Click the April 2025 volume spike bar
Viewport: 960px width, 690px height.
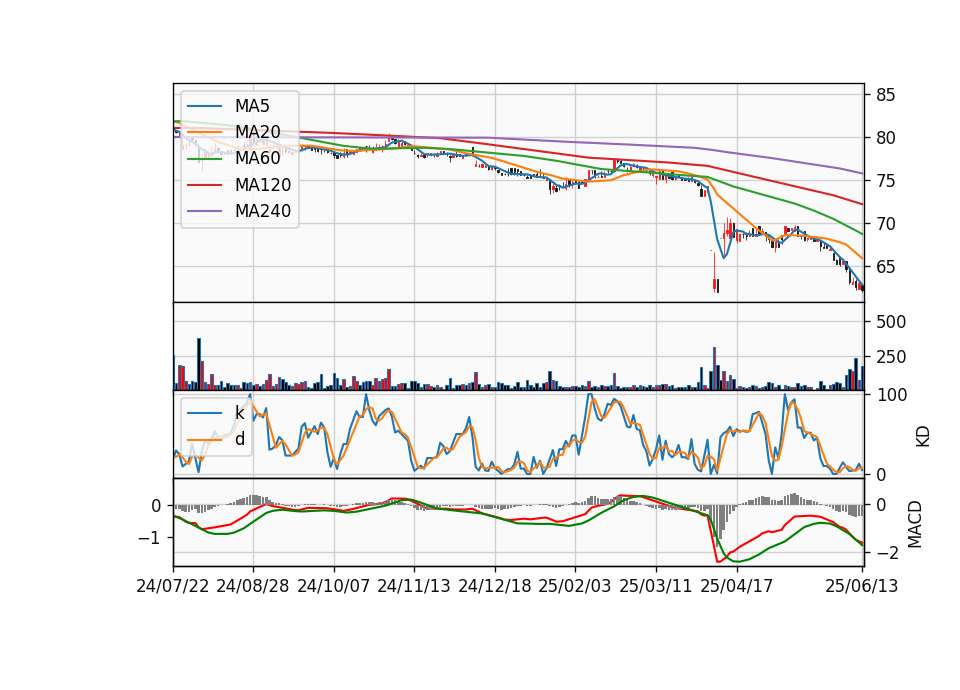point(714,369)
